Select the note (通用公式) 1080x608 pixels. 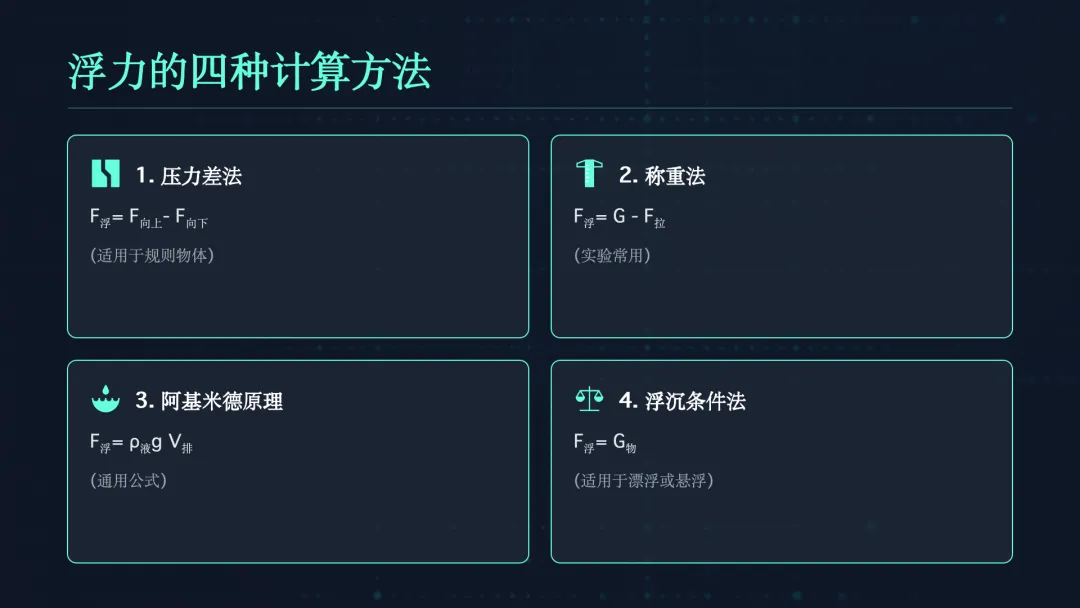[128, 480]
